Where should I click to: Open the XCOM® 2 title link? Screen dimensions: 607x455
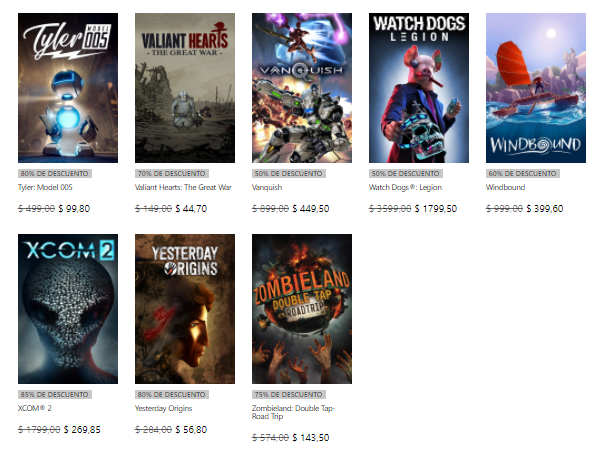[x=34, y=408]
